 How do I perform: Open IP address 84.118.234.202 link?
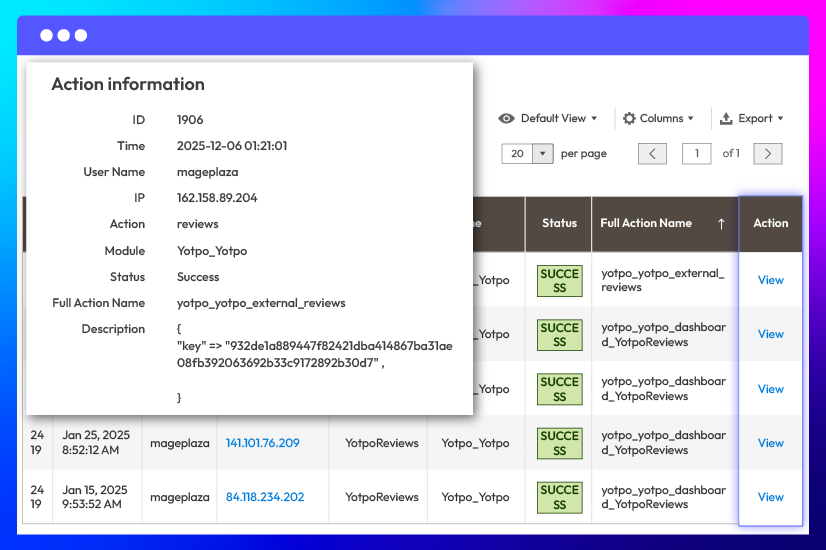(265, 497)
